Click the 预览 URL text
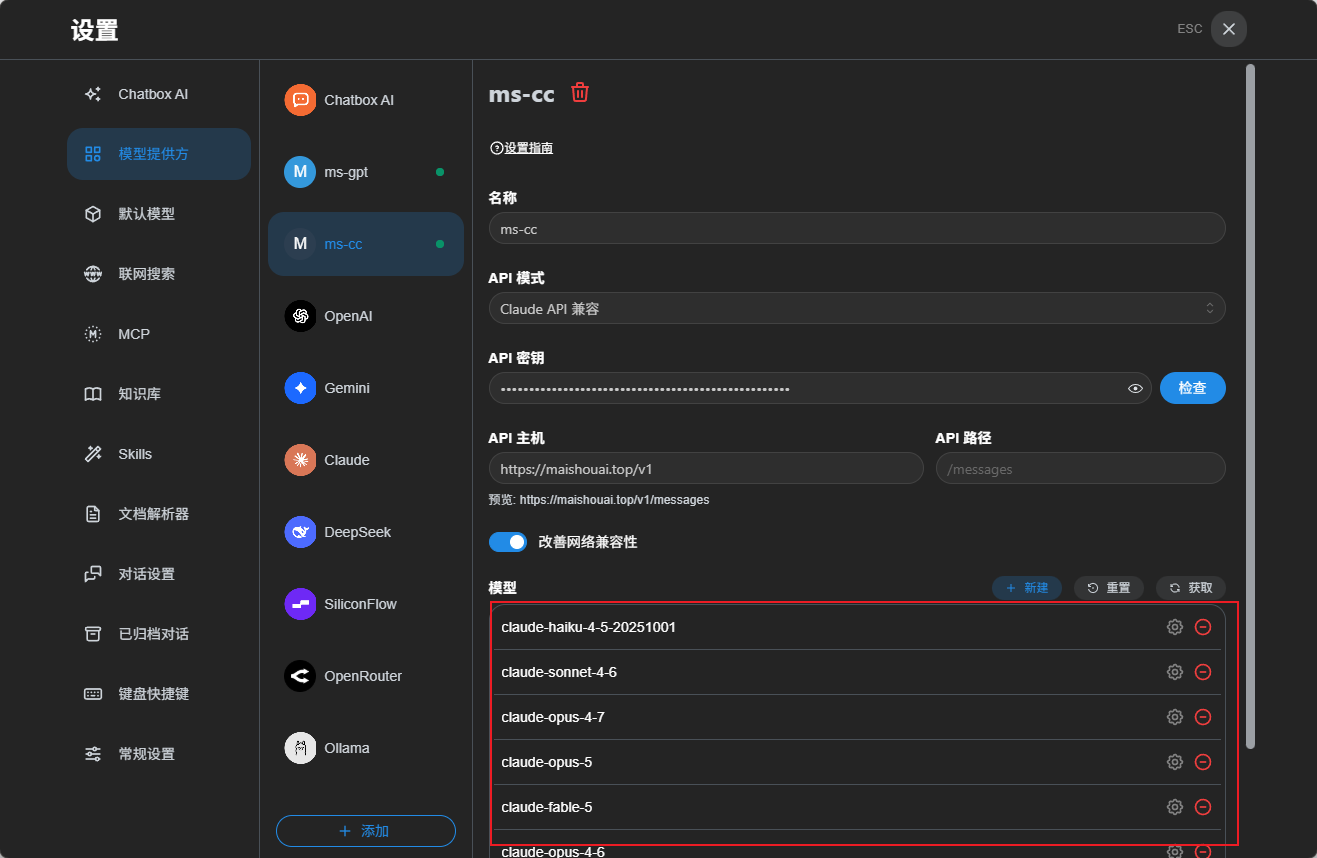This screenshot has height=858, width=1317. click(x=599, y=500)
